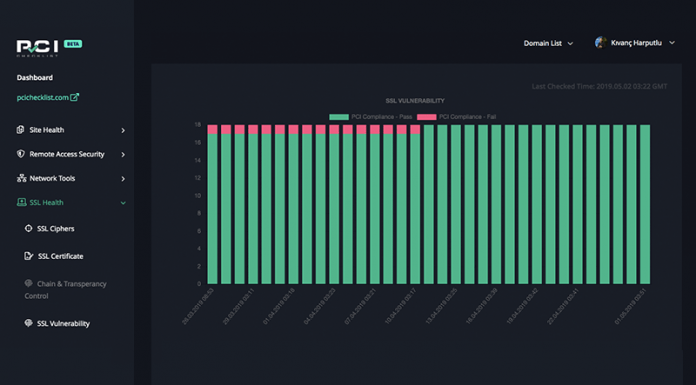Screen dimensions: 696x385
Task: Click the SSL Health laptop icon
Action: 21,202
